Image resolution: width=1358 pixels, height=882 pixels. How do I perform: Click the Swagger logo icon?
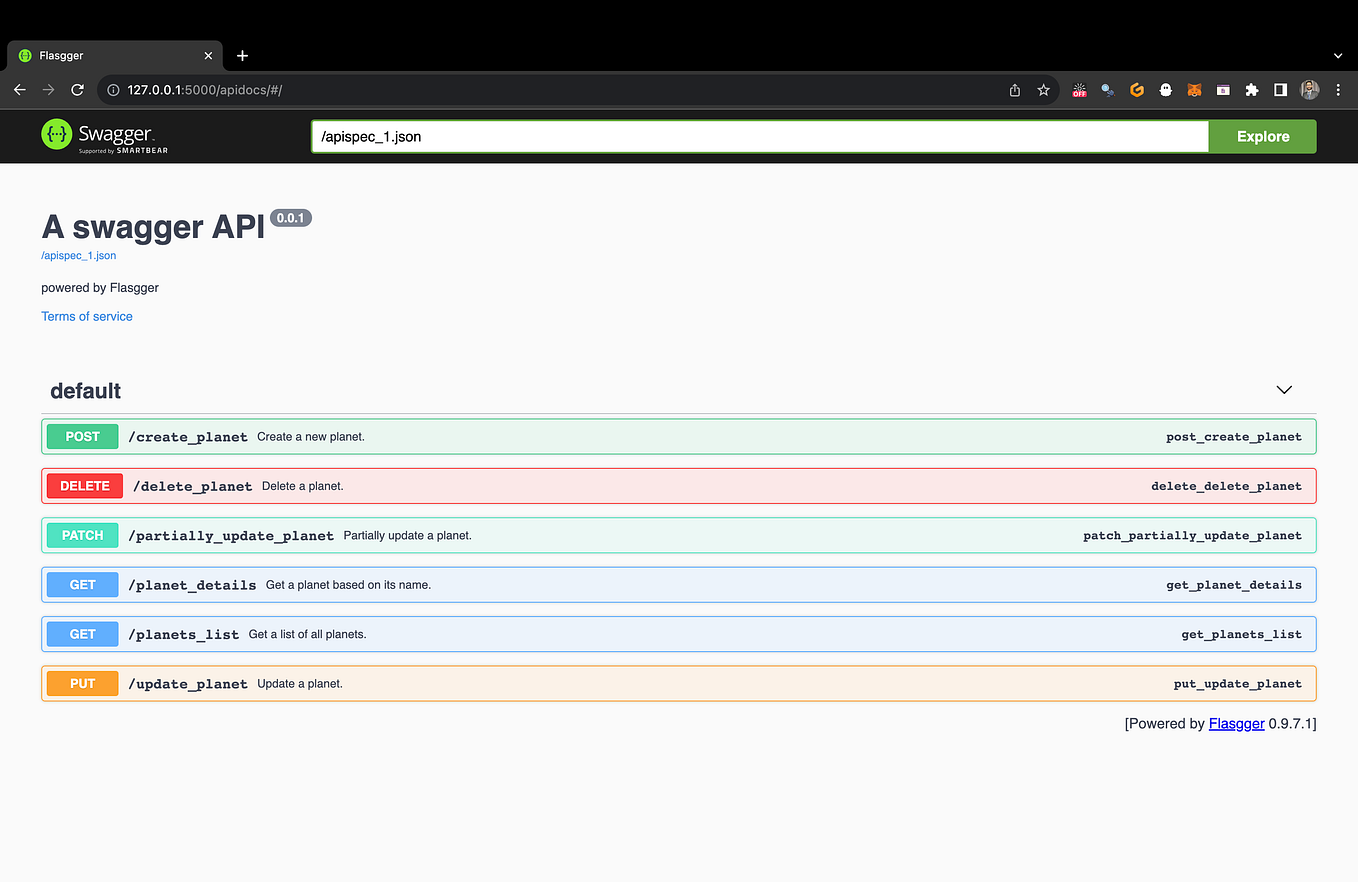pos(56,136)
